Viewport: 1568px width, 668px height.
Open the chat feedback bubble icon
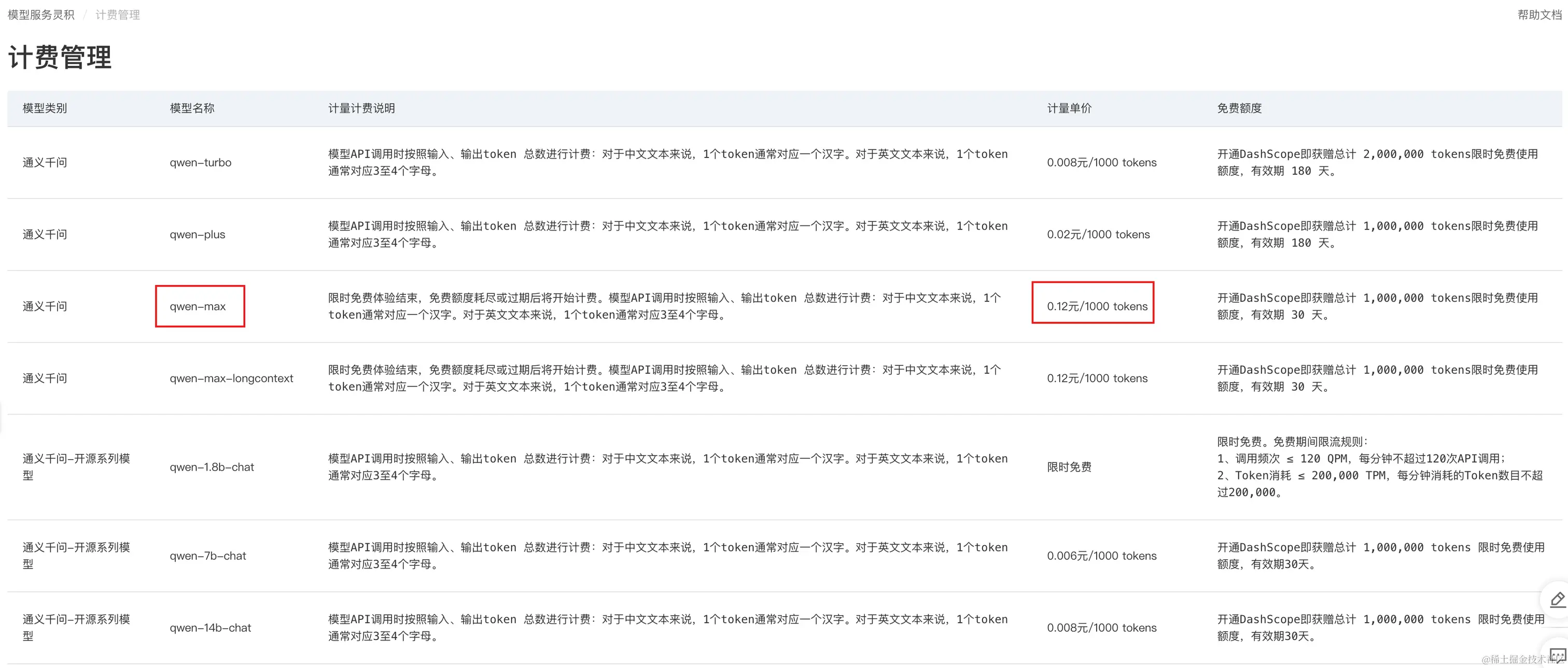click(1557, 656)
